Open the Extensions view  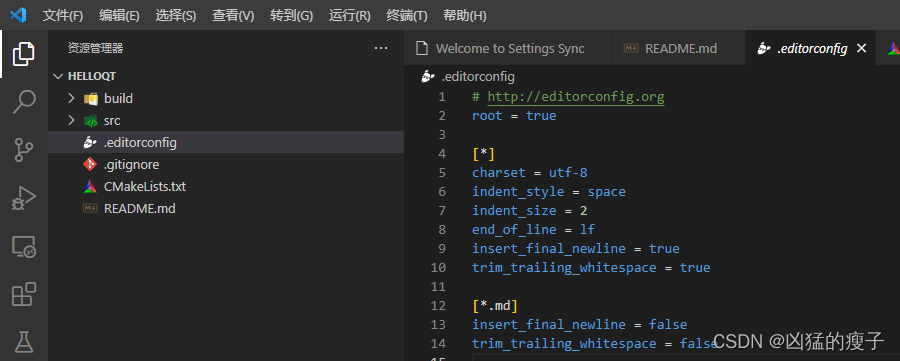(x=24, y=294)
